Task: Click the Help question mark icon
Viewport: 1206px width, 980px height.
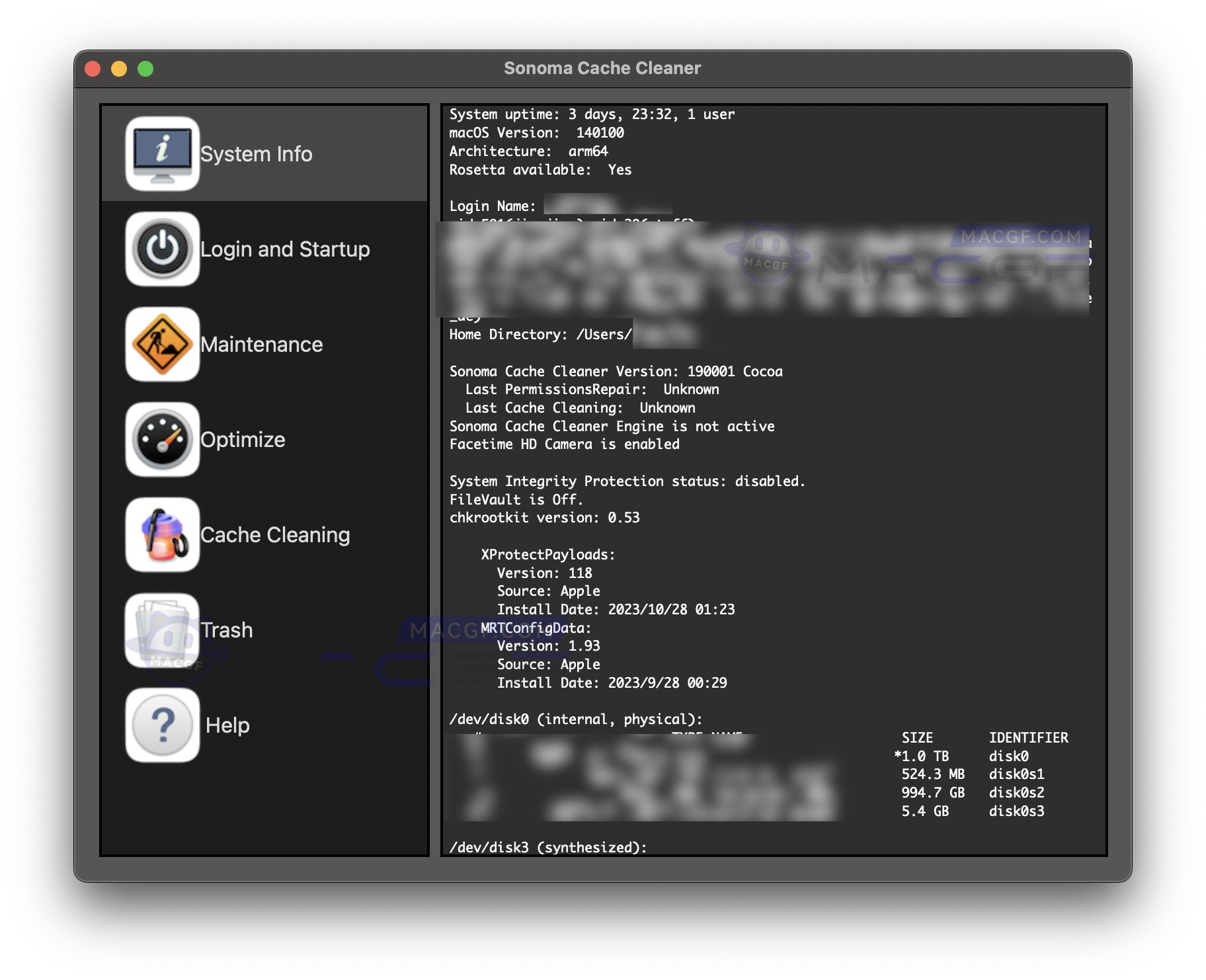Action: pos(162,725)
